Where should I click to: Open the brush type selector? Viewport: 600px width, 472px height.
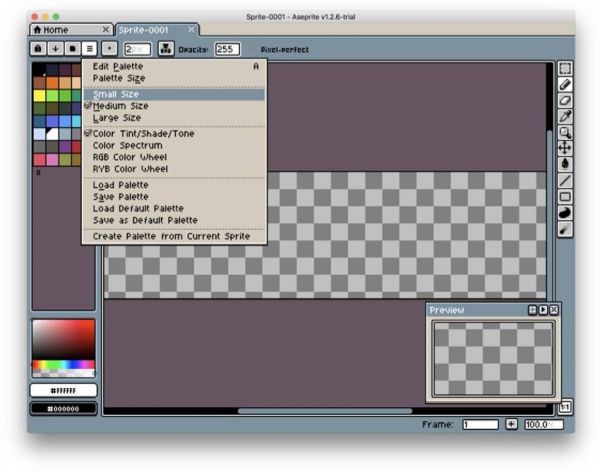pyautogui.click(x=109, y=48)
